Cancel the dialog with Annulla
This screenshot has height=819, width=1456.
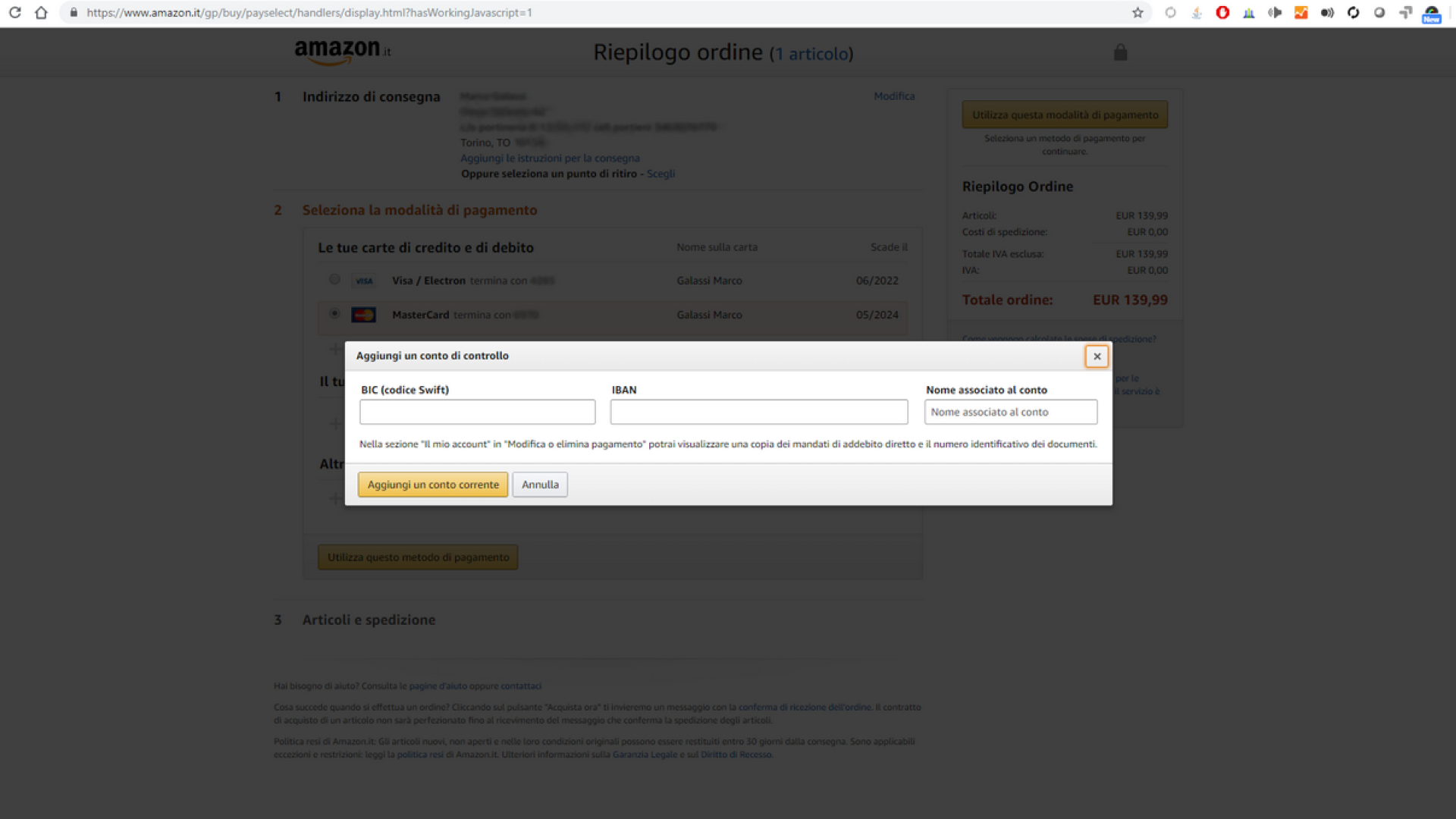pyautogui.click(x=540, y=485)
